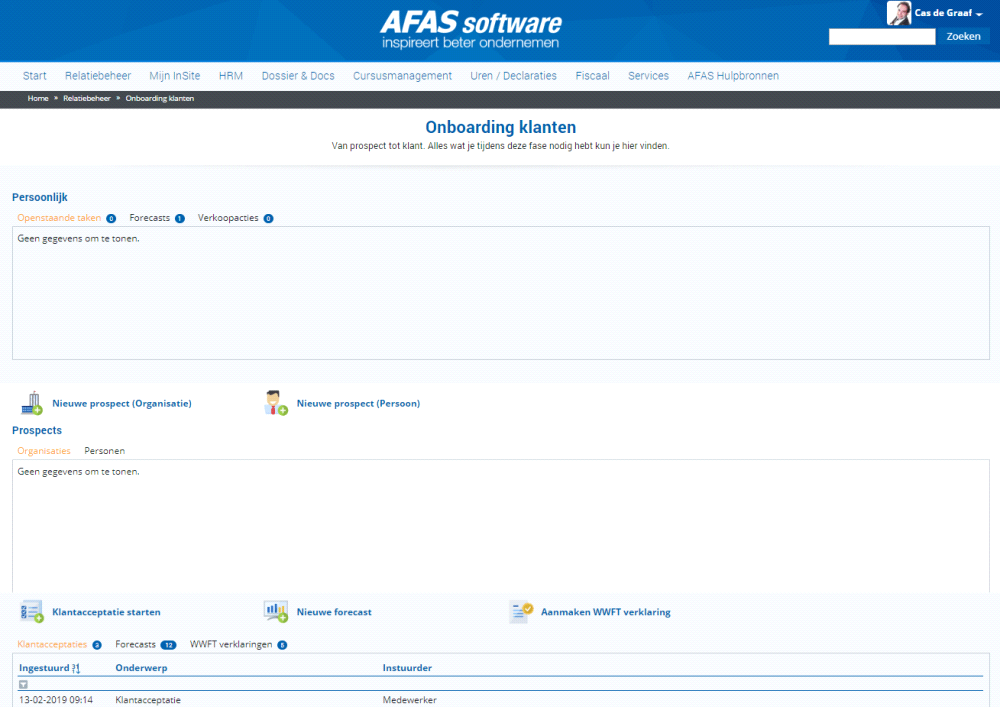Viewport: 1000px width, 707px height.
Task: Click the search input field
Action: pyautogui.click(x=881, y=35)
